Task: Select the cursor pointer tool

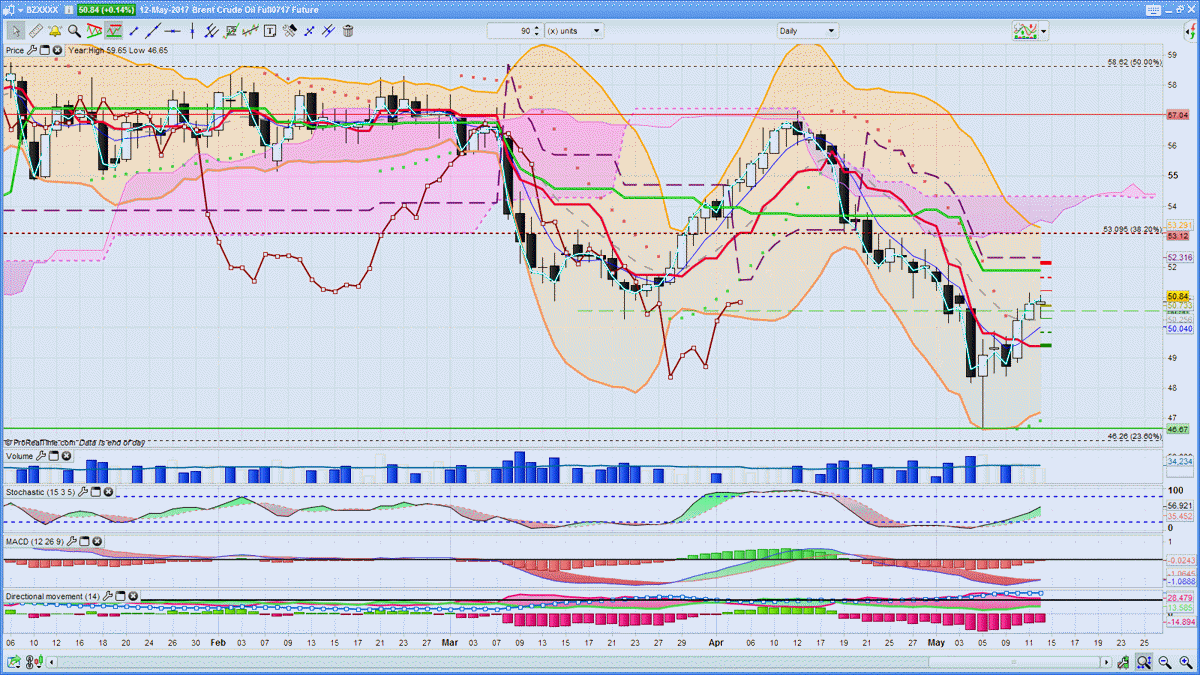Action: coord(15,31)
